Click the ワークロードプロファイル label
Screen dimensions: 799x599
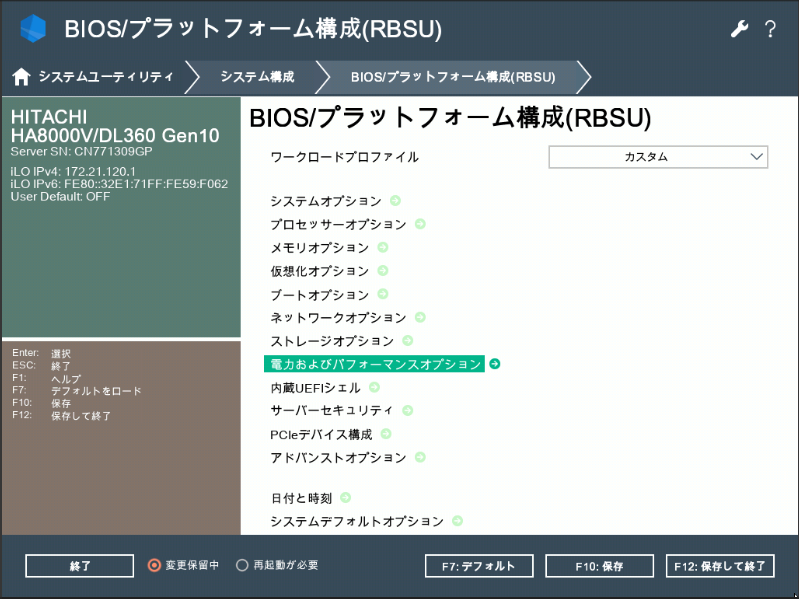coord(344,157)
